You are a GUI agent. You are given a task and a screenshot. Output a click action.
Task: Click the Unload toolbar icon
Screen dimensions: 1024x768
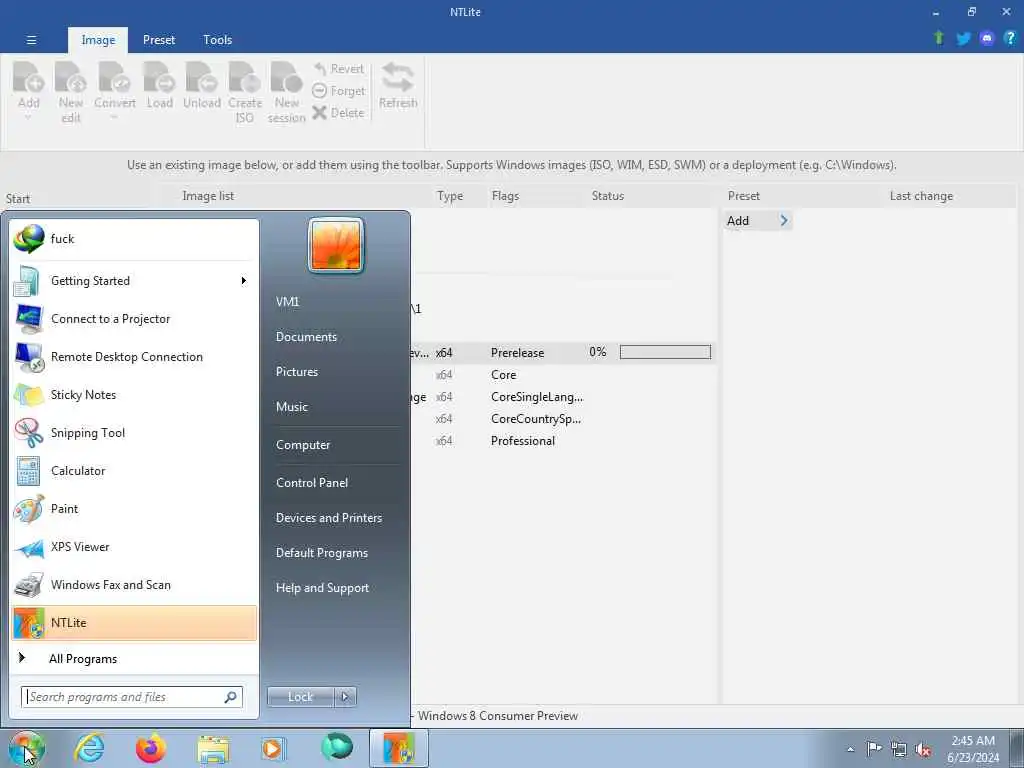[202, 86]
